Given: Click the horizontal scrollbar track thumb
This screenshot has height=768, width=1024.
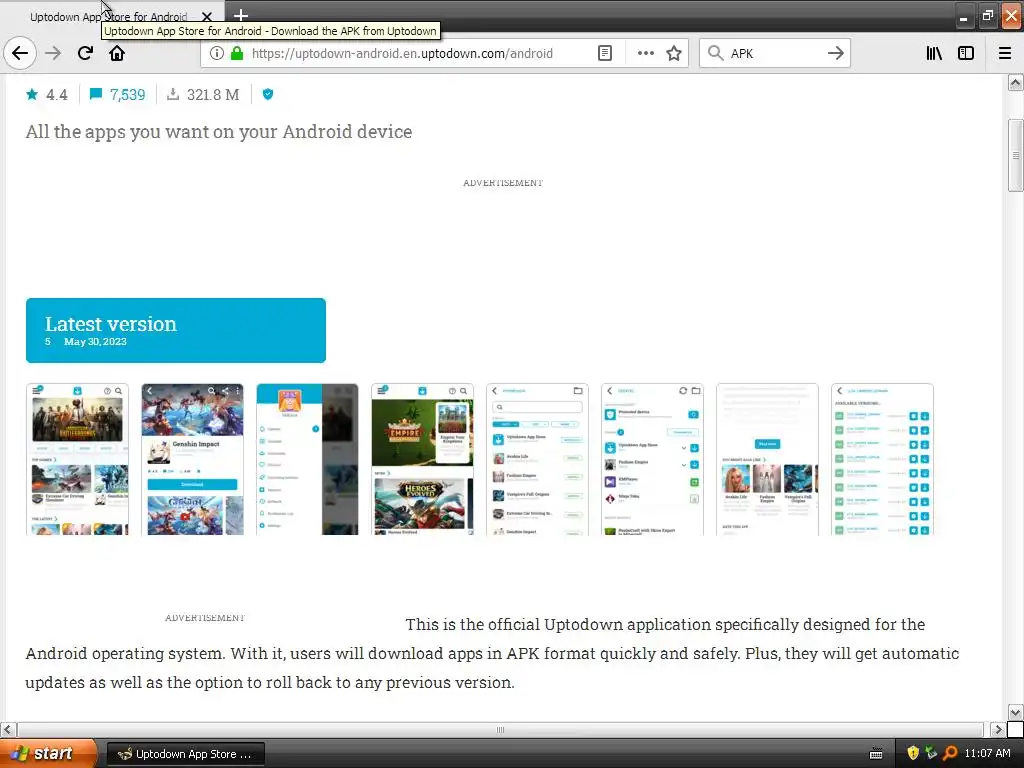Looking at the screenshot, I should pyautogui.click(x=500, y=729).
